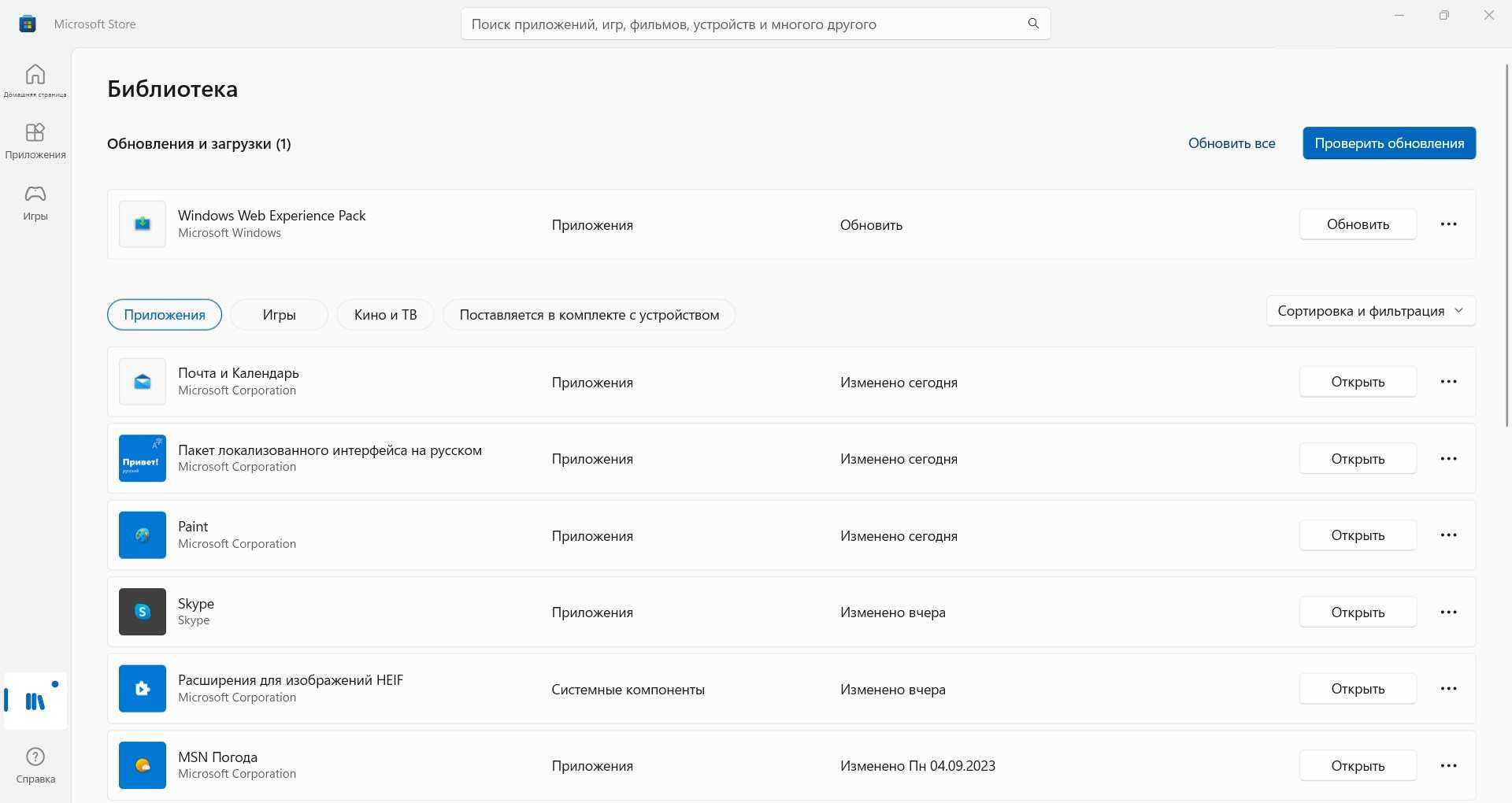
Task: Open the Игры section in sidebar
Action: pos(35,202)
